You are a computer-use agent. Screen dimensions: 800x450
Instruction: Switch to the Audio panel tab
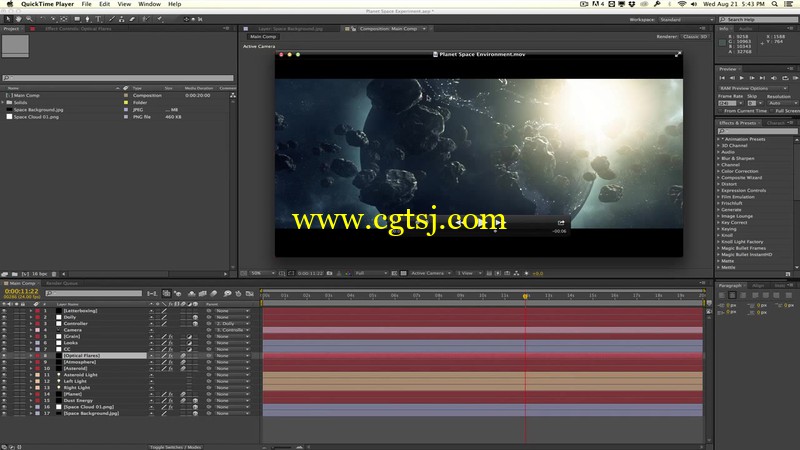745,29
